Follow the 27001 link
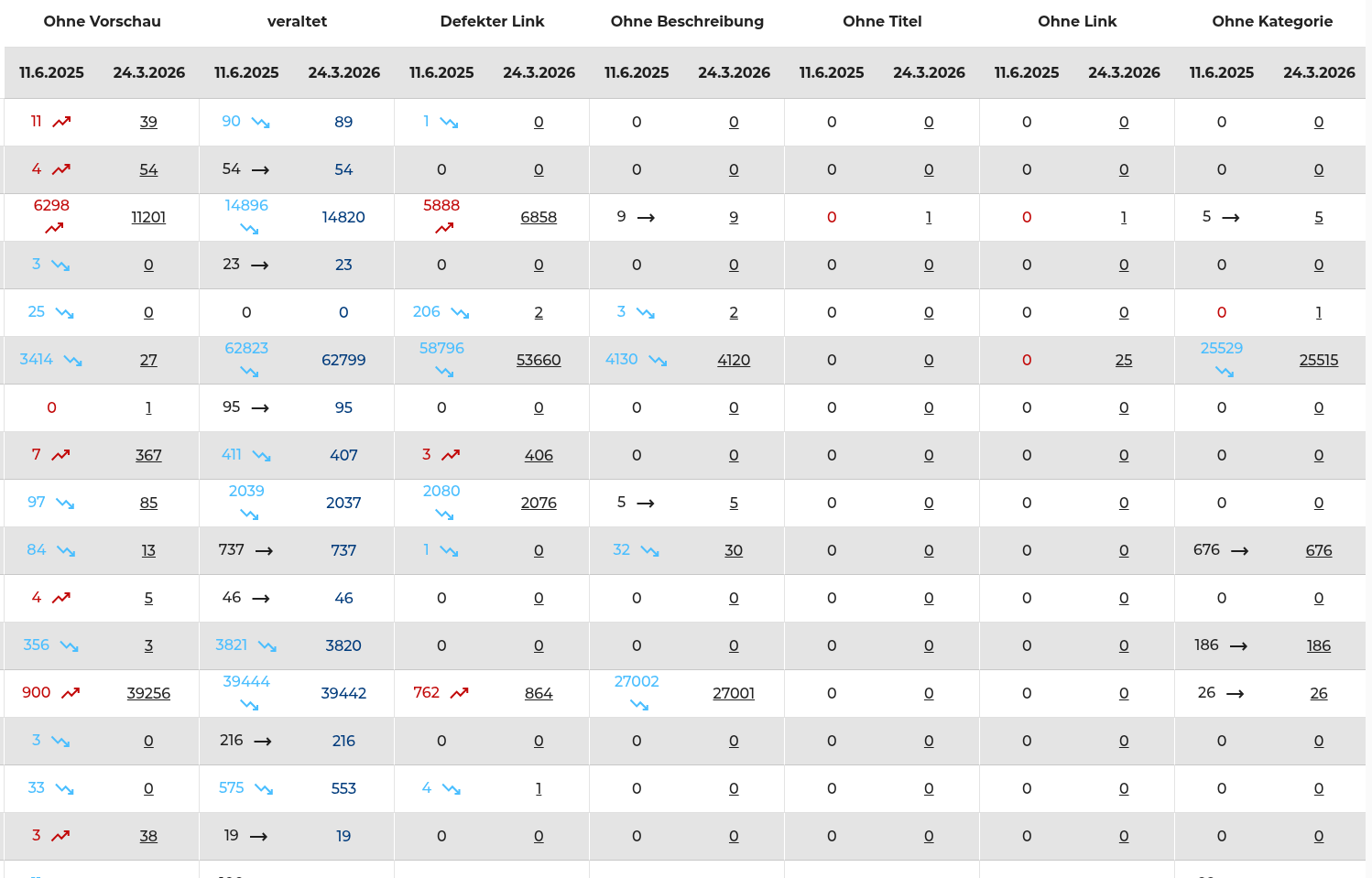1372x878 pixels. pos(734,693)
